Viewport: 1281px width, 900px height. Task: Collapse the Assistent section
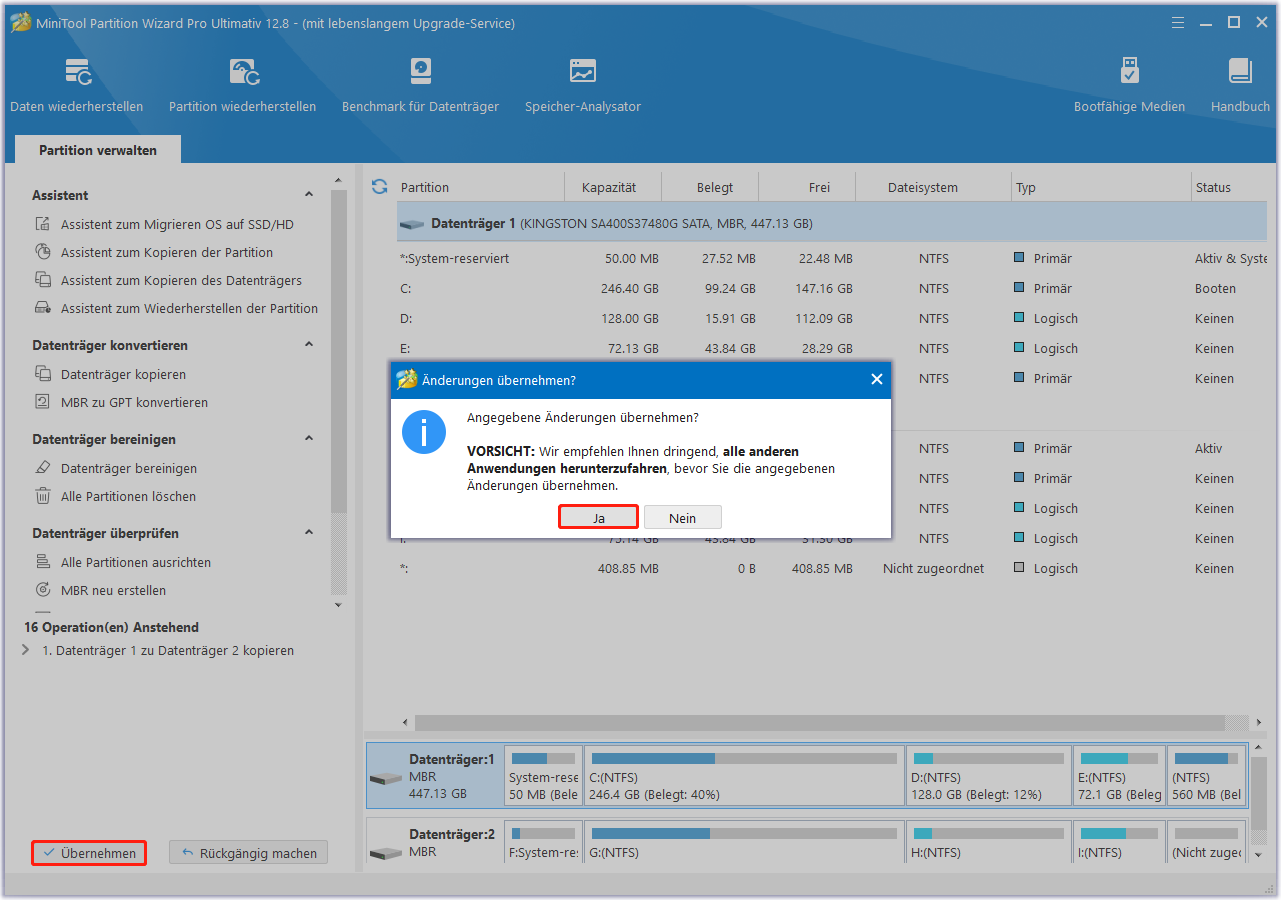click(309, 195)
